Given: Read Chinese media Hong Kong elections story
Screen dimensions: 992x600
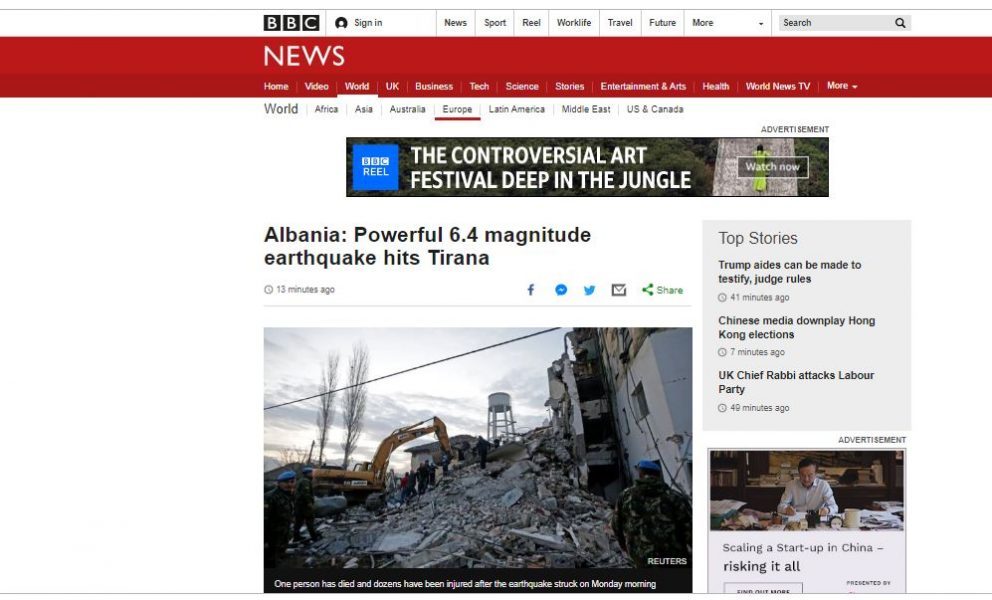Looking at the screenshot, I should click(x=796, y=327).
